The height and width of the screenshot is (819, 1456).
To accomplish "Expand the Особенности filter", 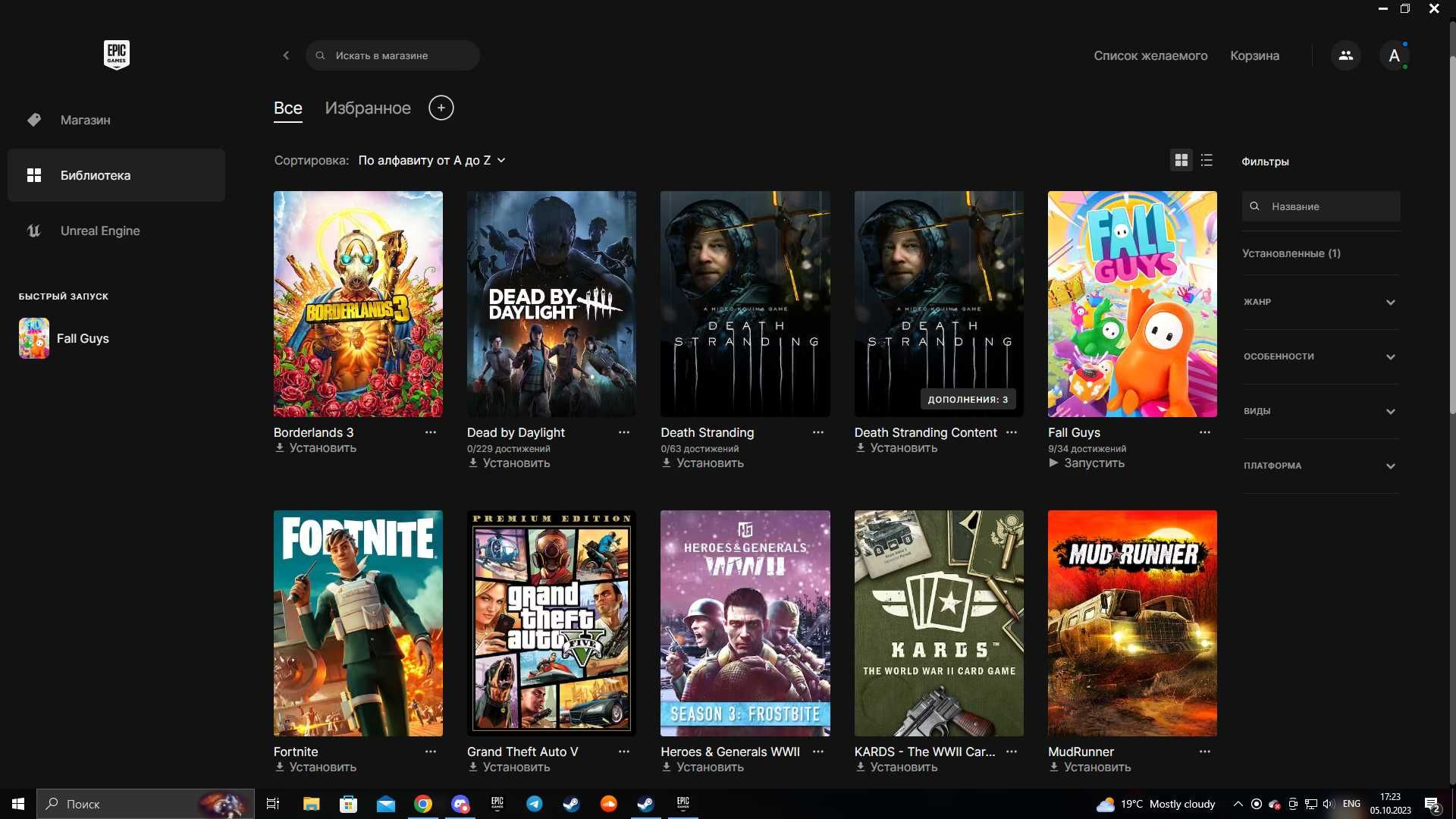I will pos(1319,356).
